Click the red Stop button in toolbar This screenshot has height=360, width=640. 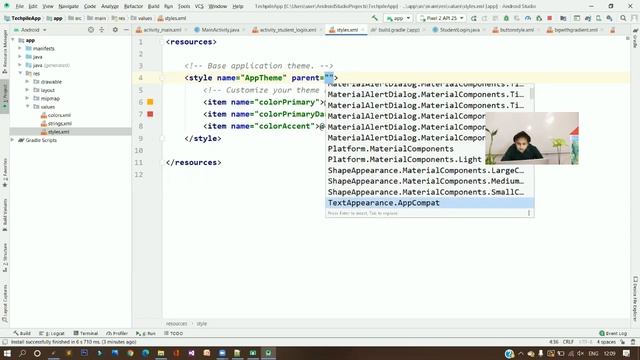(x=549, y=18)
